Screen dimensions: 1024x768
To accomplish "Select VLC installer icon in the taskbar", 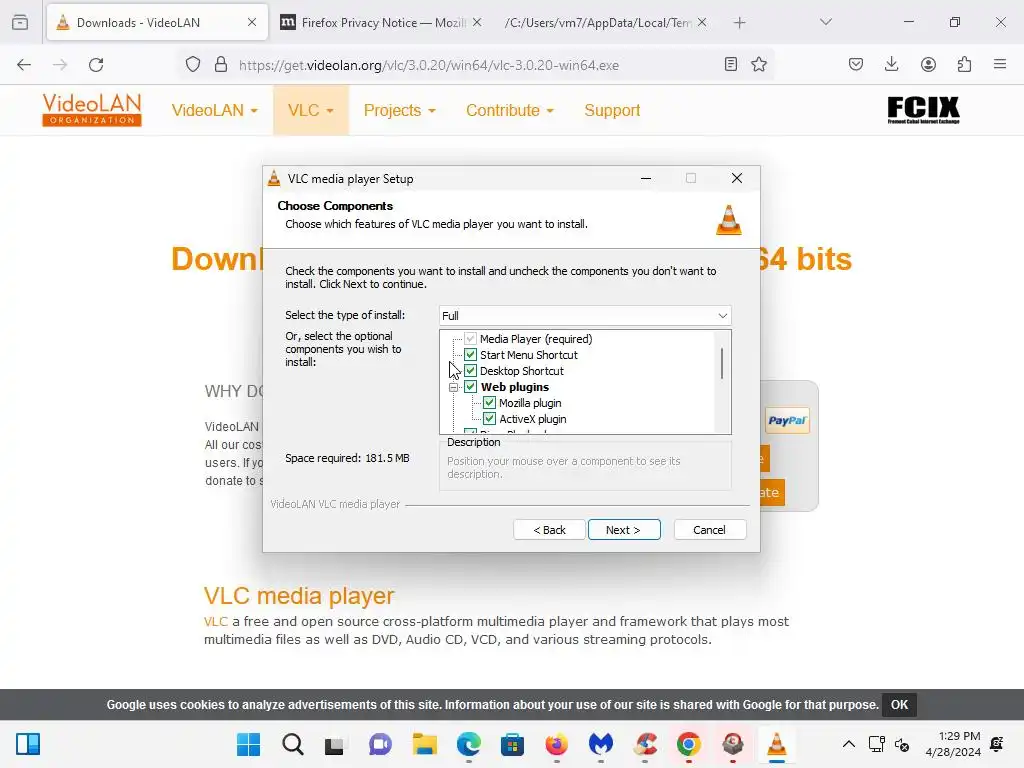I will [776, 744].
